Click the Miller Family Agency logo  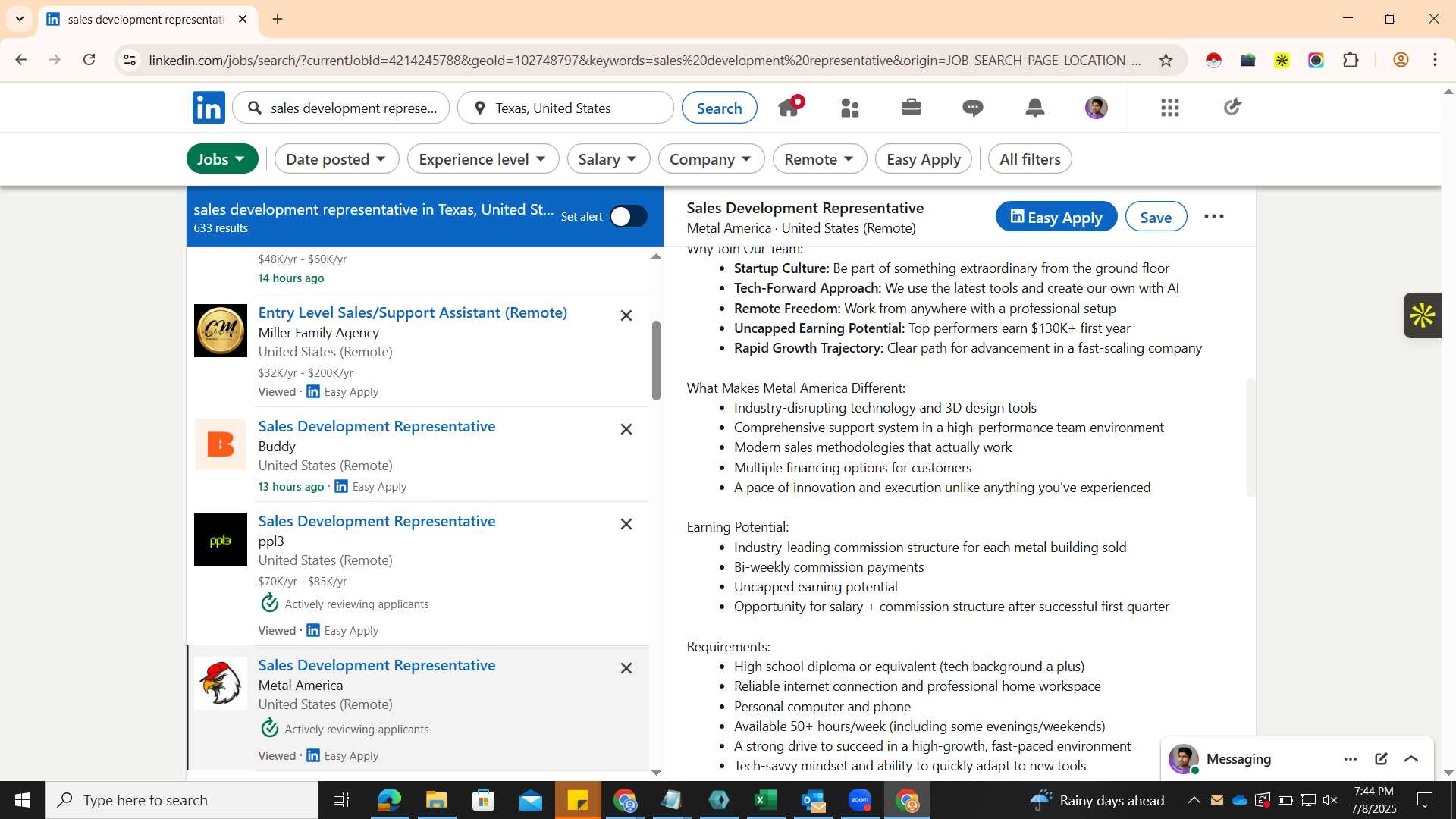point(221,331)
